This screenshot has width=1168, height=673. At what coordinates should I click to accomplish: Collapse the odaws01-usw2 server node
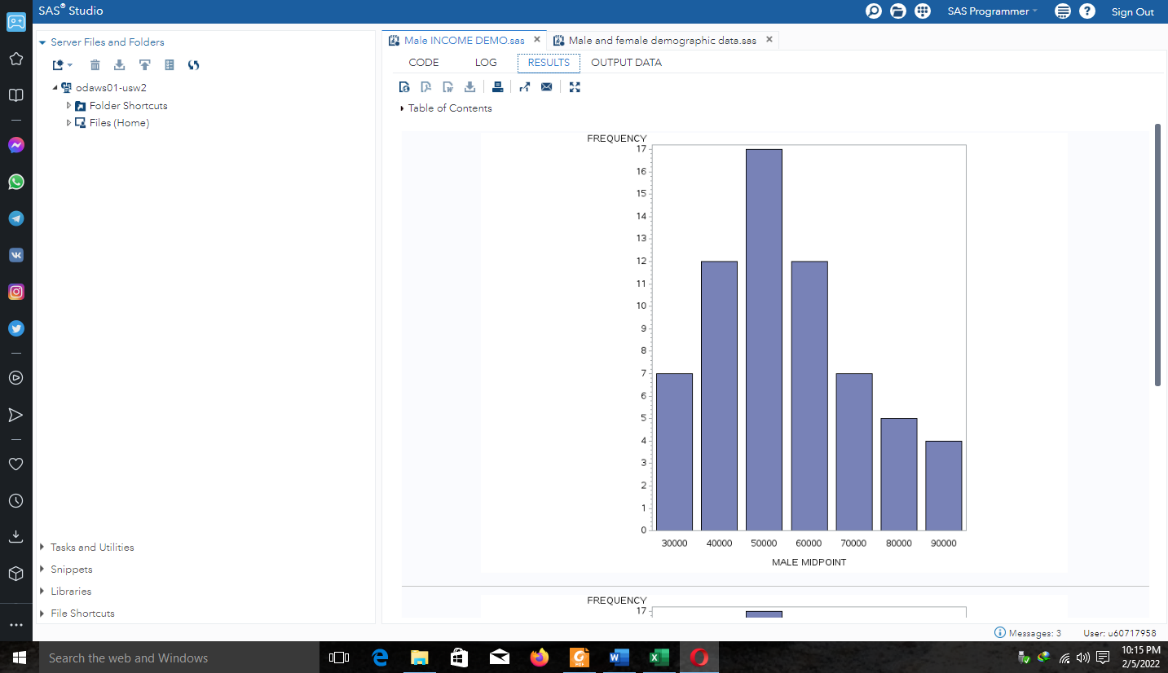[x=57, y=87]
